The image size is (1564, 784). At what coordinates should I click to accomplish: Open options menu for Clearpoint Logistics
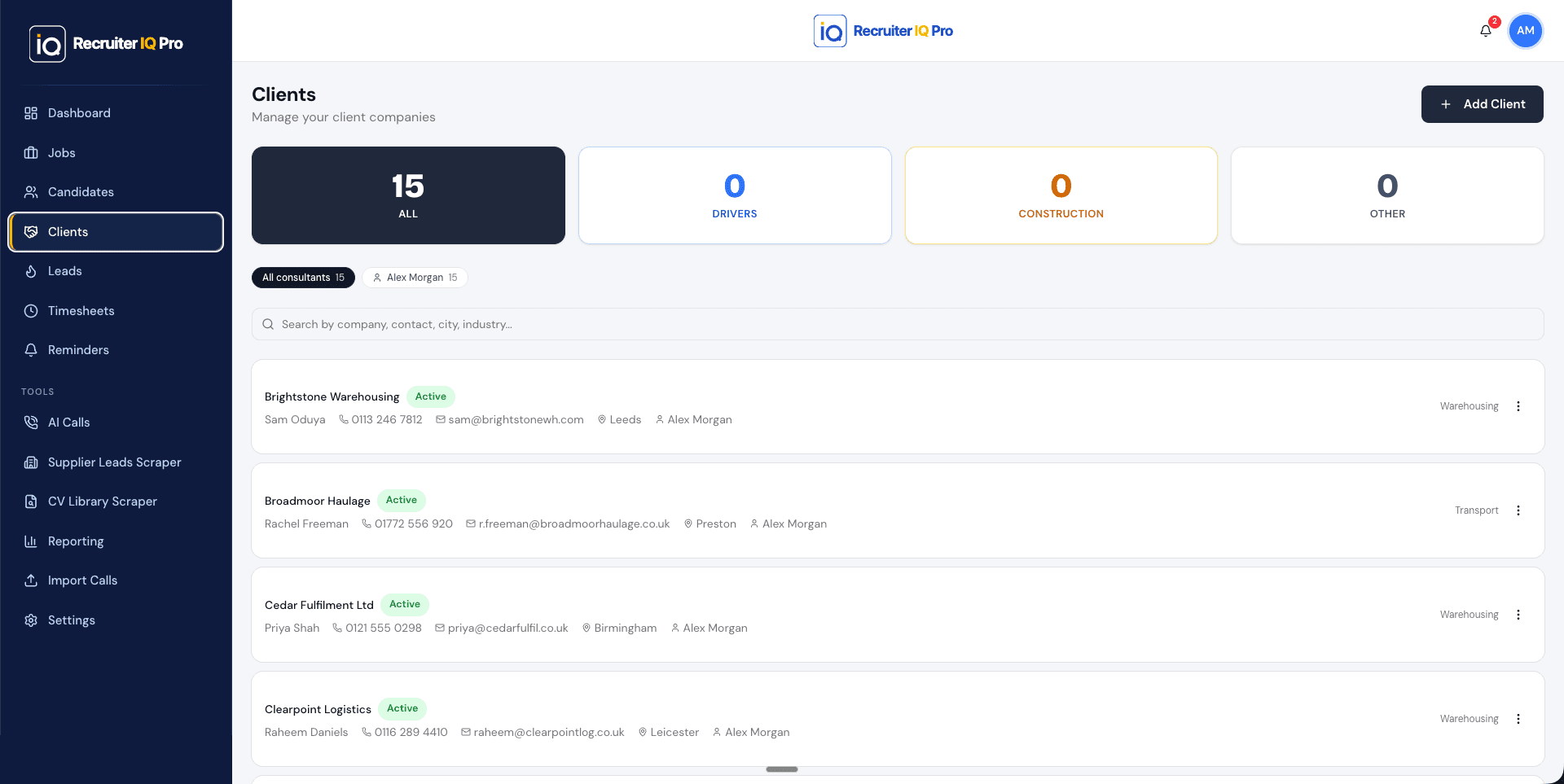click(1518, 719)
